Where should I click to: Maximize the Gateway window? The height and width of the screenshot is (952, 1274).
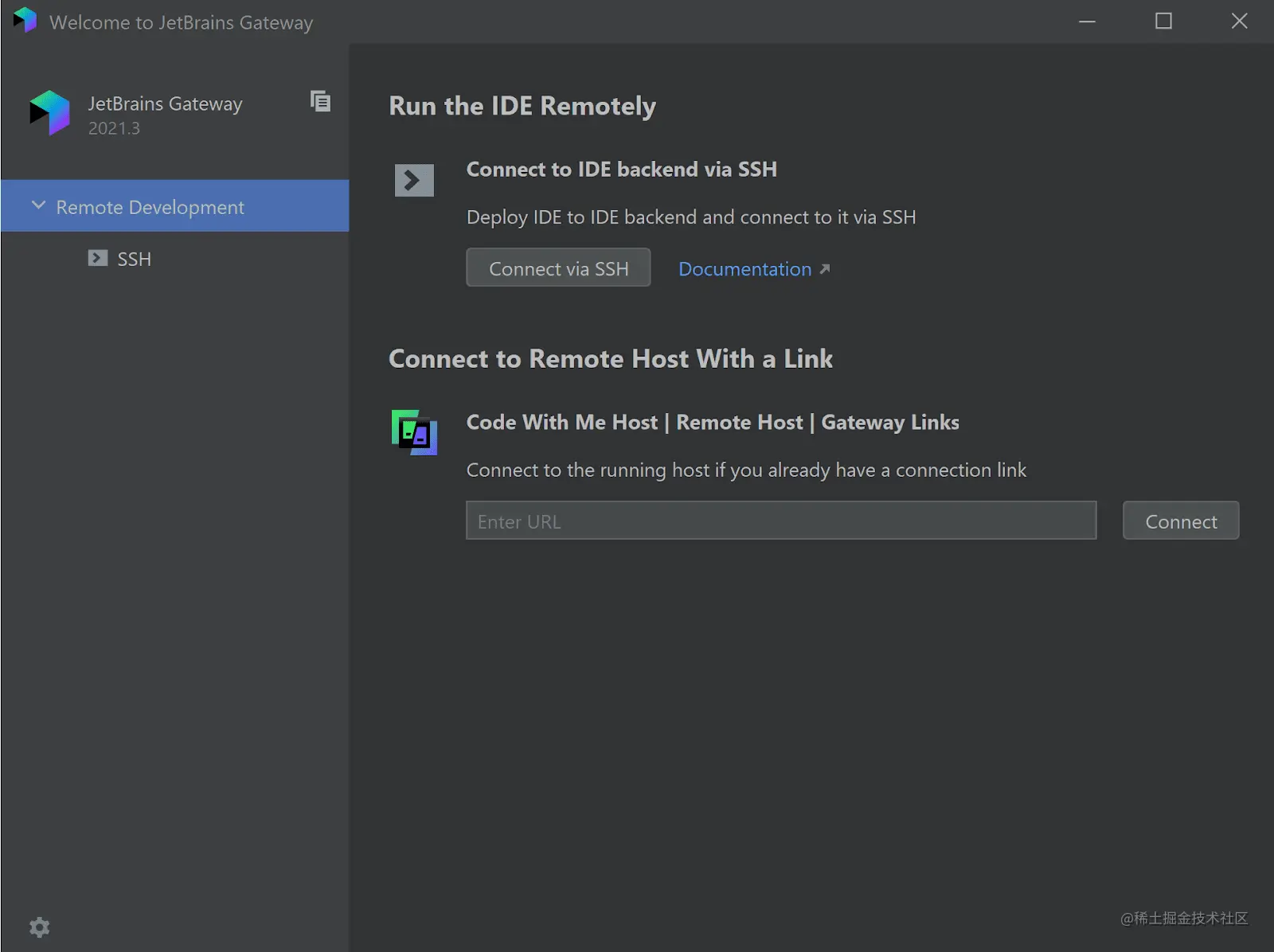tap(1163, 21)
